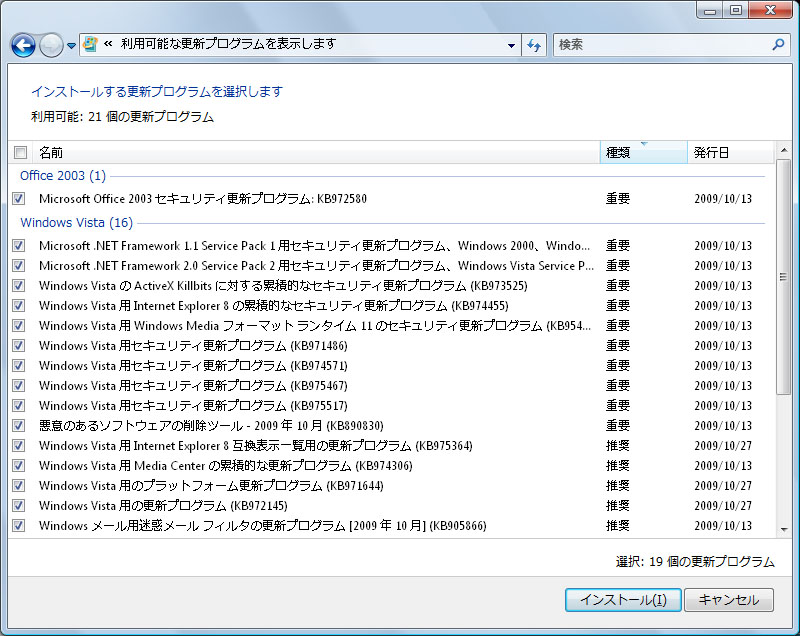Select the Windows メール用迷惑メール フィルタ row
This screenshot has height=636, width=800.
point(392,525)
